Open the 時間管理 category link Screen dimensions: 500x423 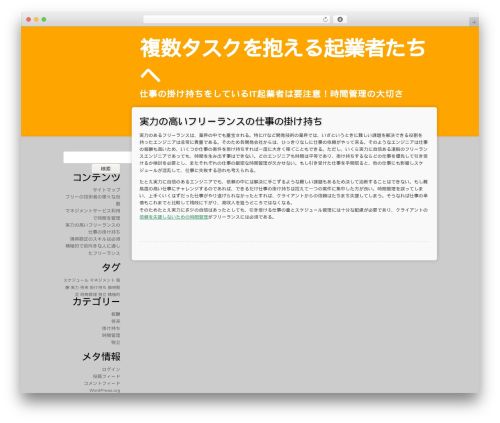click(x=111, y=335)
